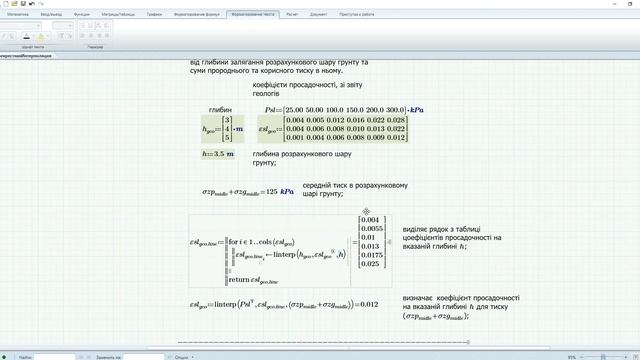Select the Форматирование текста ribbon tab
The width and height of the screenshot is (640, 360).
coord(253,14)
